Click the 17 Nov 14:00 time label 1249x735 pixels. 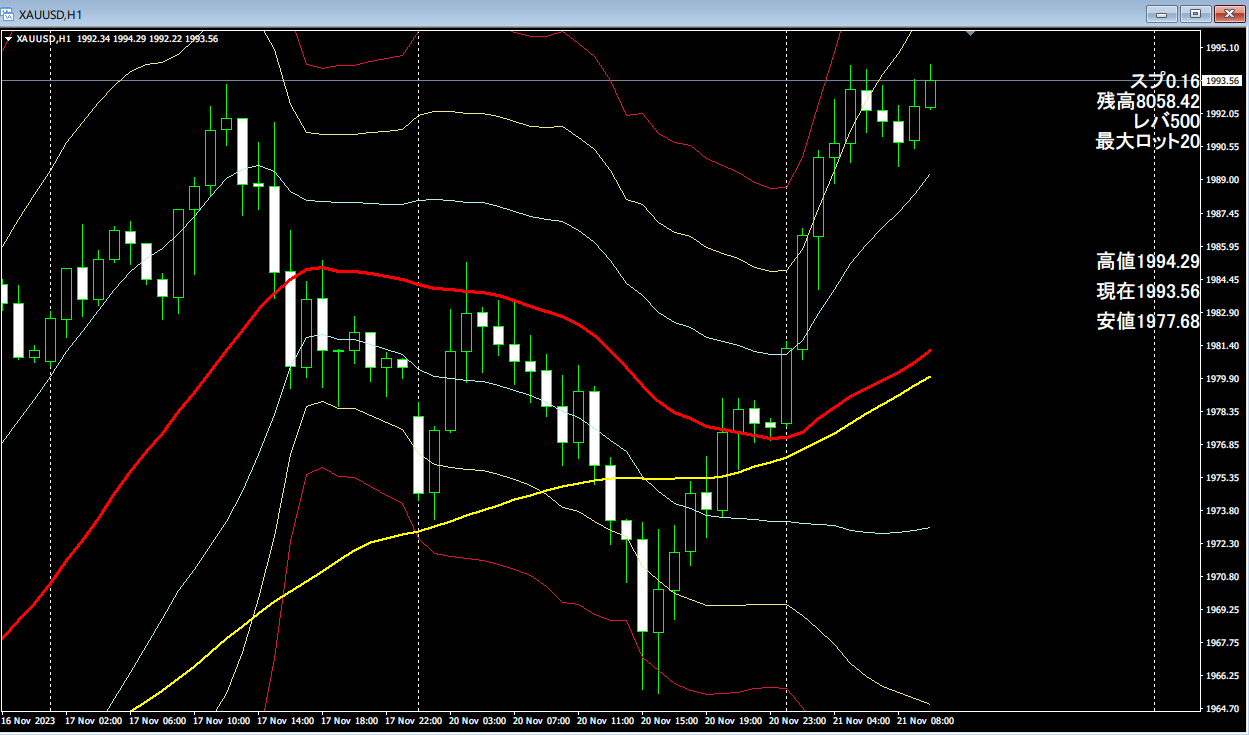tap(285, 720)
